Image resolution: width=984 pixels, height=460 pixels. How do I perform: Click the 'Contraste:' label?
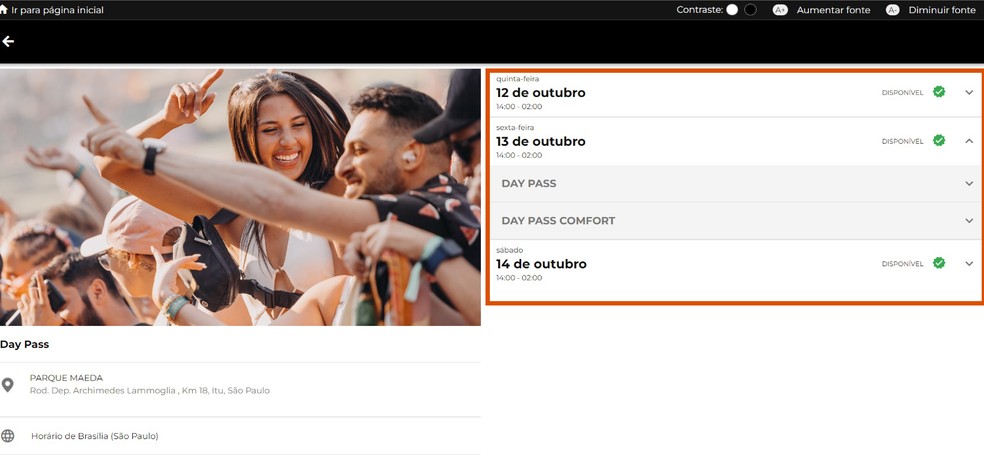[700, 10]
